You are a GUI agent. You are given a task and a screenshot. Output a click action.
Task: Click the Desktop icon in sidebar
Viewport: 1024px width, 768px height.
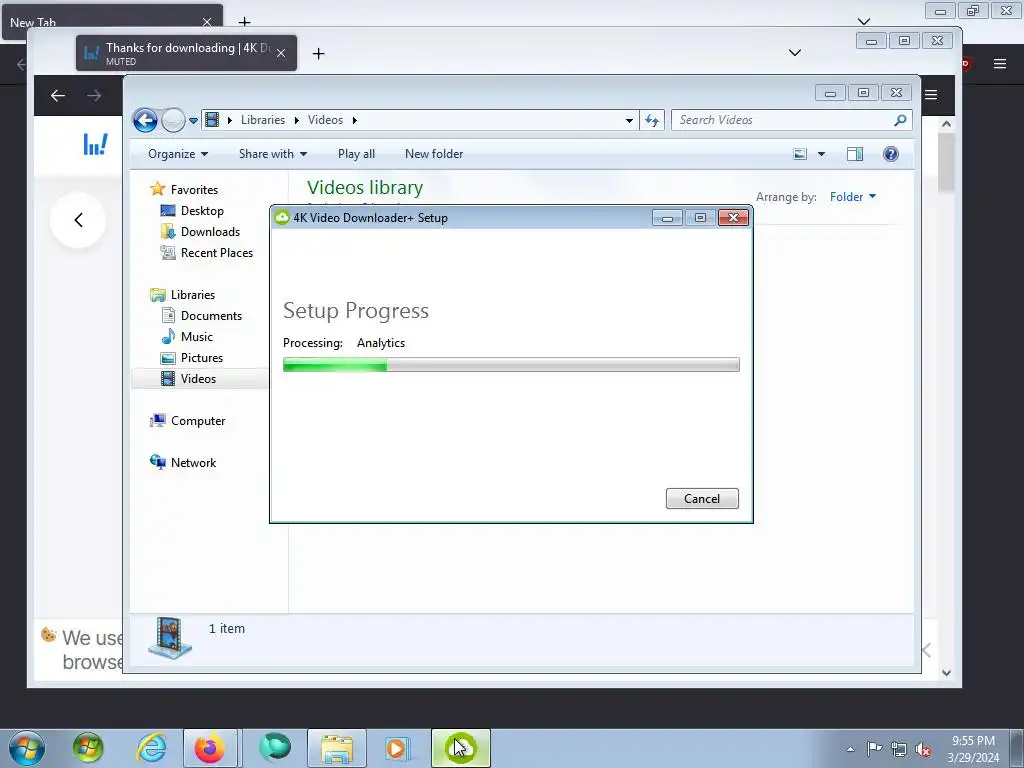[168, 210]
